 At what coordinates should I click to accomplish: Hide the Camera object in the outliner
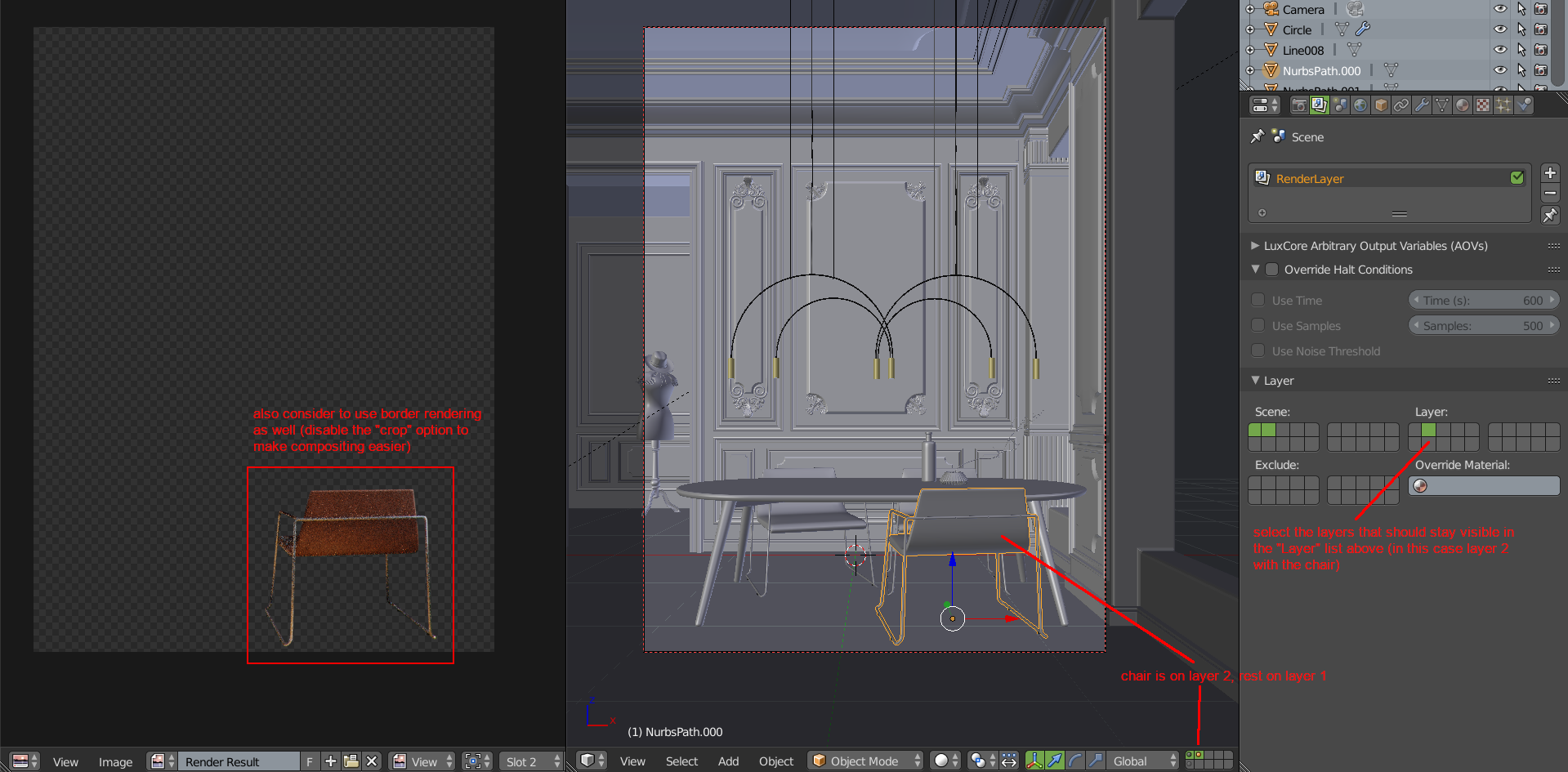(1500, 8)
